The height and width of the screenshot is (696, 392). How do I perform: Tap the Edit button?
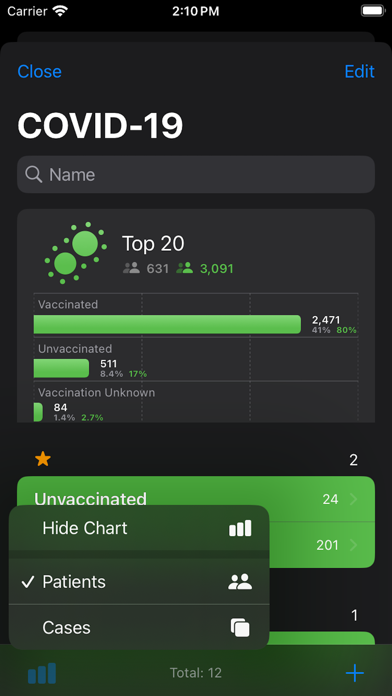pos(360,71)
